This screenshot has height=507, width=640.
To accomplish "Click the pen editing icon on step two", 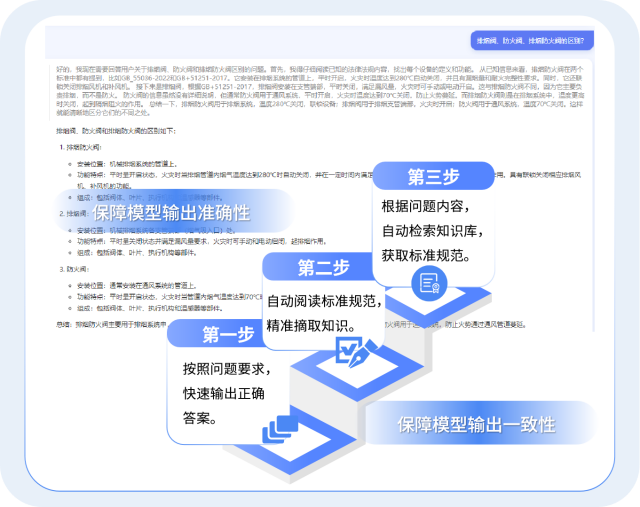I will pos(350,352).
